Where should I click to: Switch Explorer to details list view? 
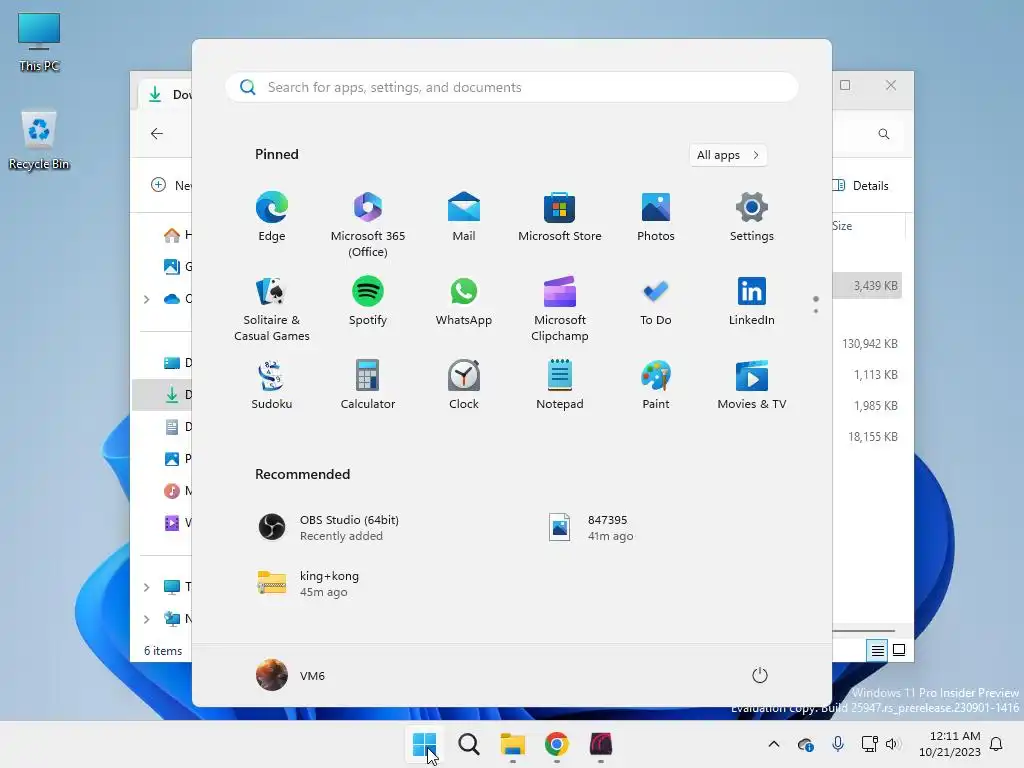pyautogui.click(x=877, y=650)
